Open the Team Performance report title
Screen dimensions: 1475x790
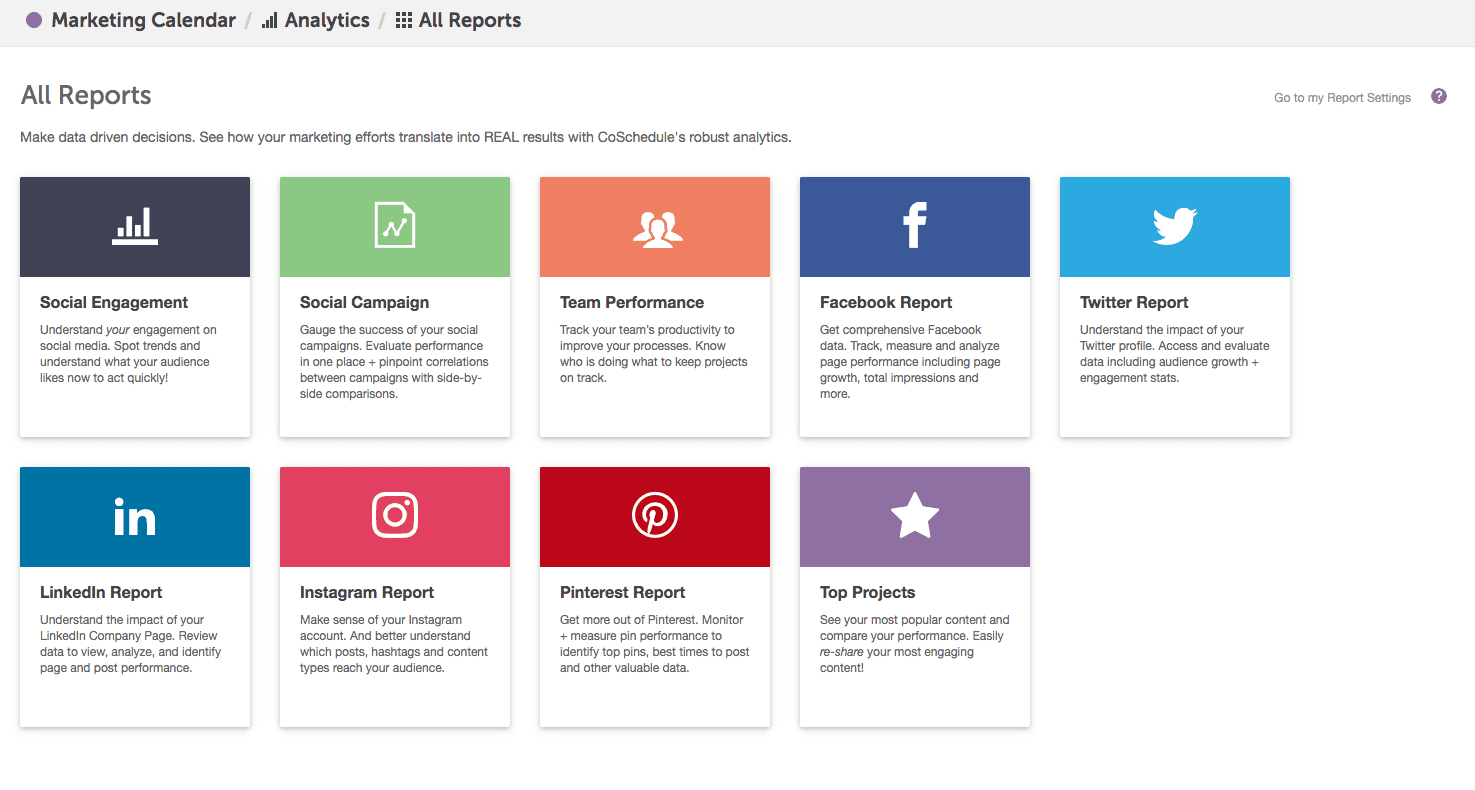click(632, 302)
